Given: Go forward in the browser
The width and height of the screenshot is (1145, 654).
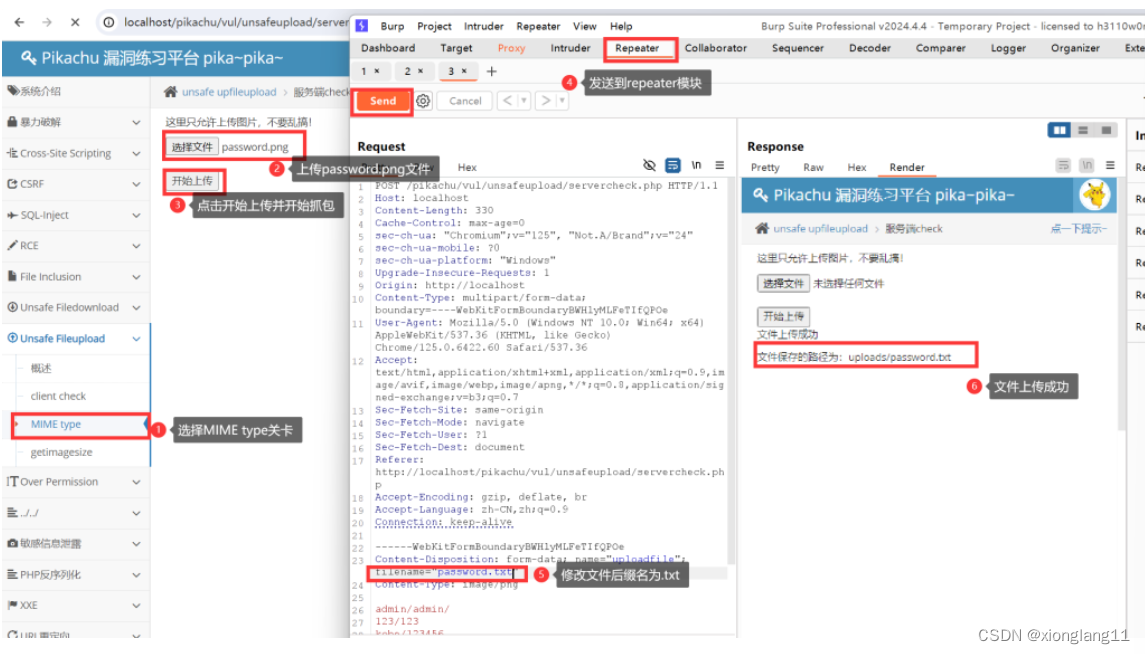Looking at the screenshot, I should 47,23.
